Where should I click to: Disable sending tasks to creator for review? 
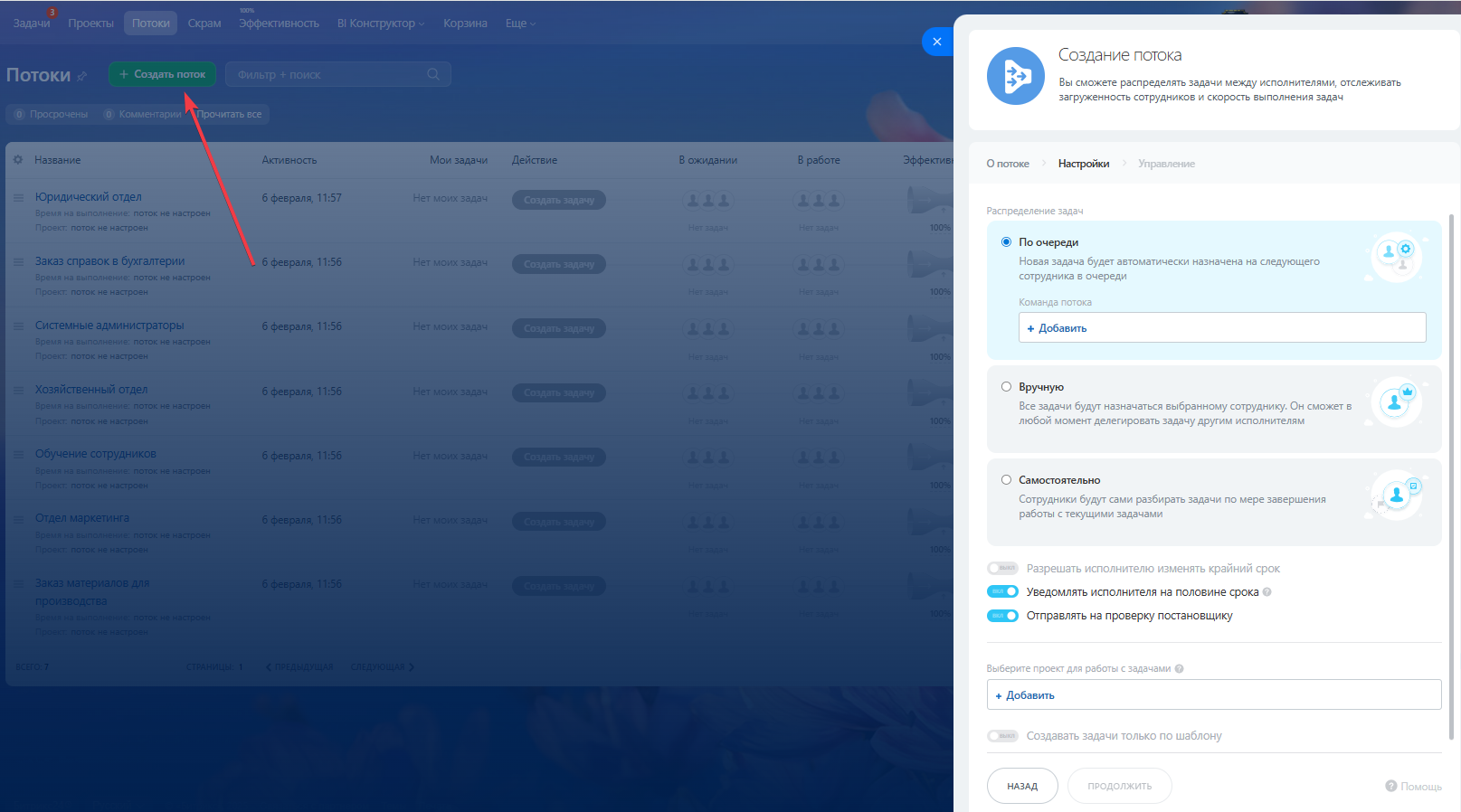click(1002, 616)
